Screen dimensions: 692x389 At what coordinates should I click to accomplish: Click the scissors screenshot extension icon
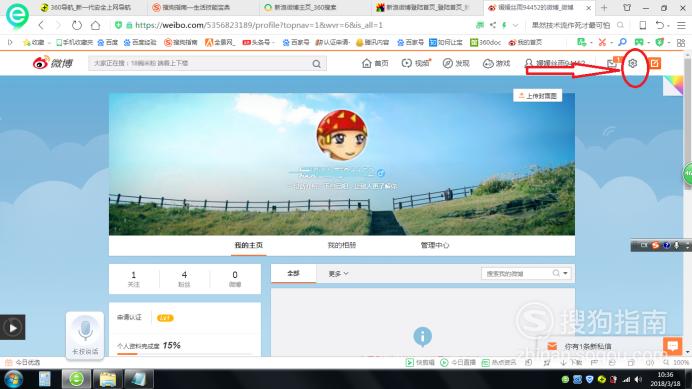coord(602,42)
